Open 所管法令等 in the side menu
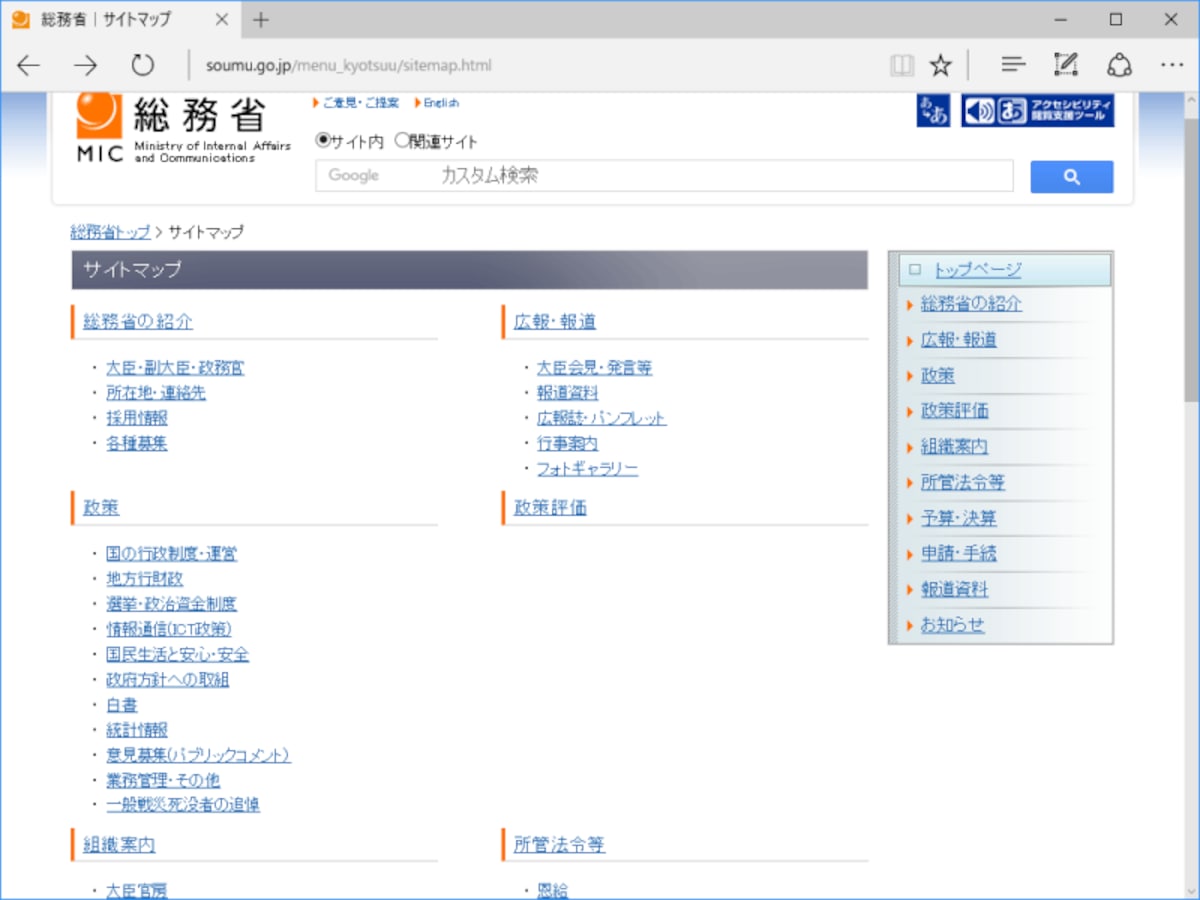This screenshot has width=1200, height=900. (x=962, y=483)
